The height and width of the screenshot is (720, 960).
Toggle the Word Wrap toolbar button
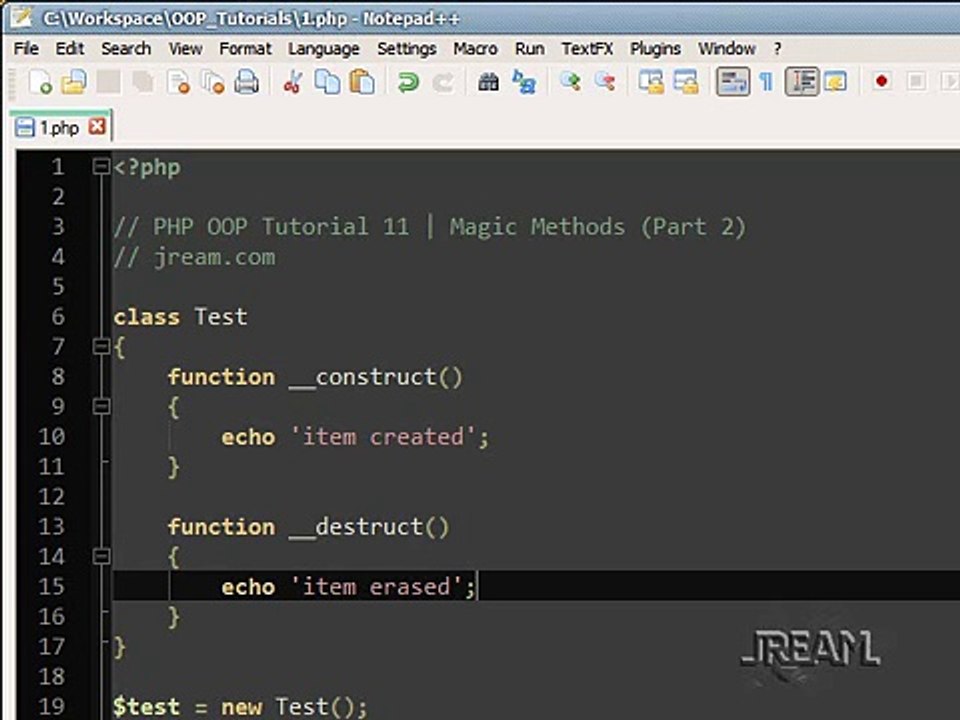pos(733,81)
